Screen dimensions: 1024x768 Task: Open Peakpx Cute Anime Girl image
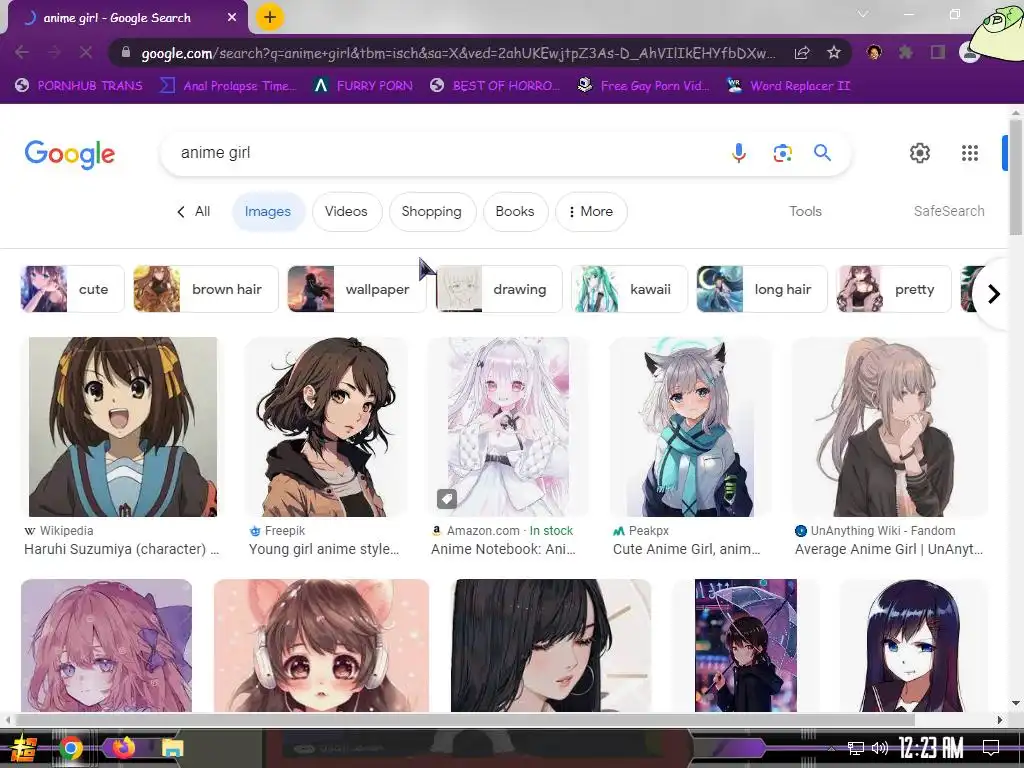pos(690,426)
